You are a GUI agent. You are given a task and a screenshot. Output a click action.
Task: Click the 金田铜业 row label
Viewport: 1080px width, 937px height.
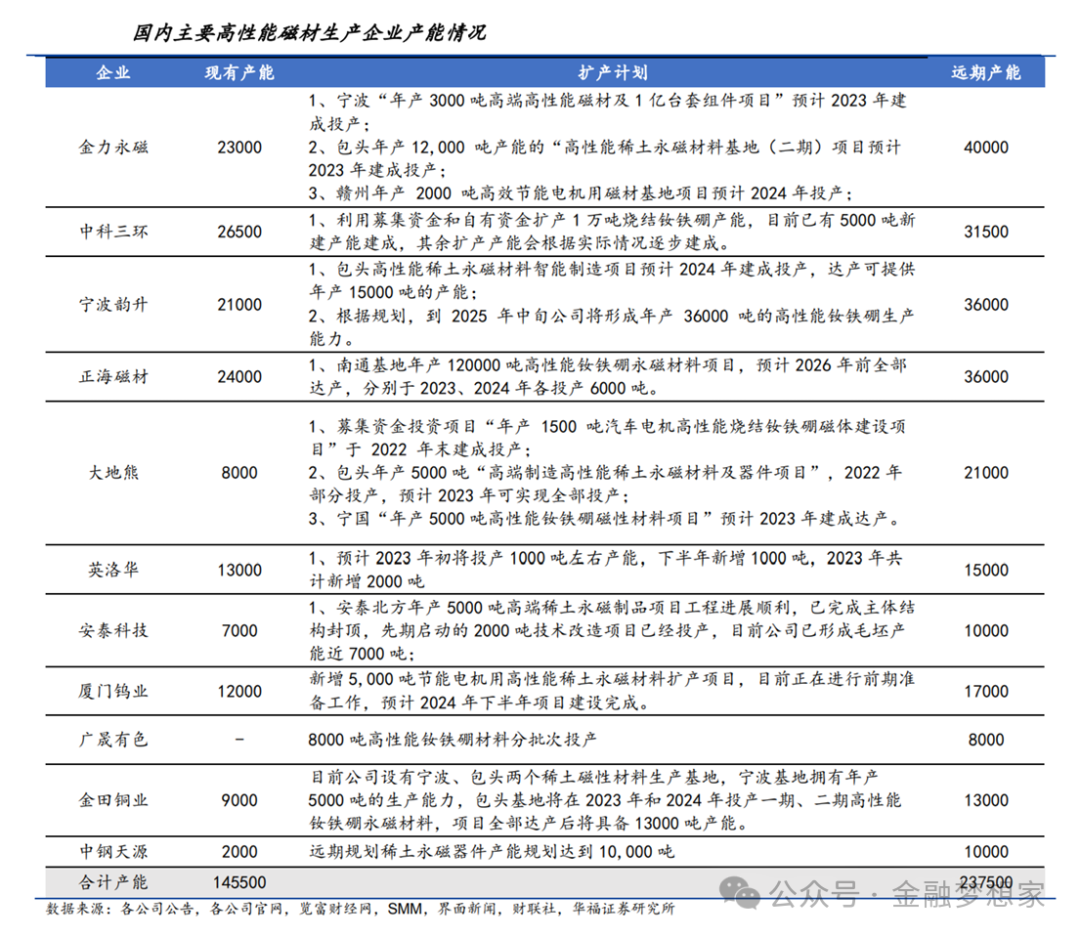[x=113, y=800]
